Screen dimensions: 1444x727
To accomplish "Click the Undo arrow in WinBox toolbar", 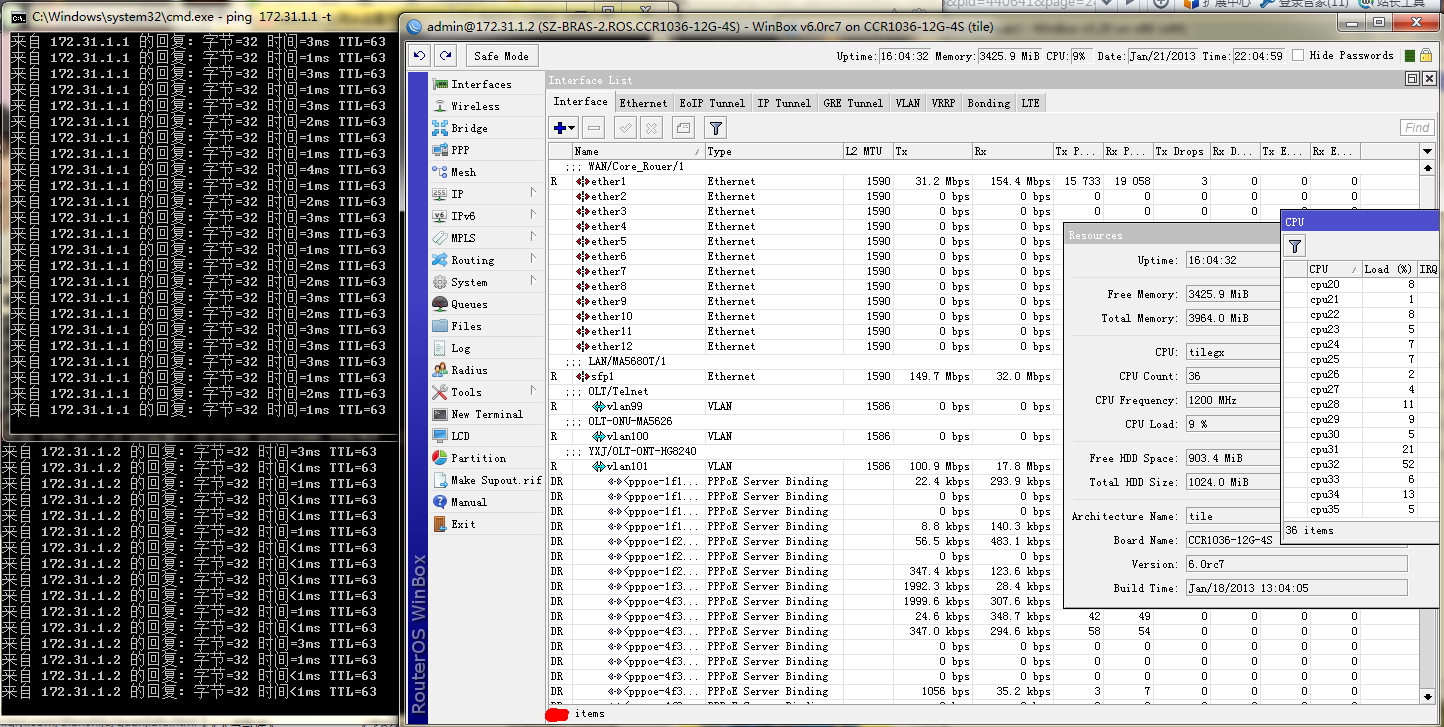I will tap(420, 56).
